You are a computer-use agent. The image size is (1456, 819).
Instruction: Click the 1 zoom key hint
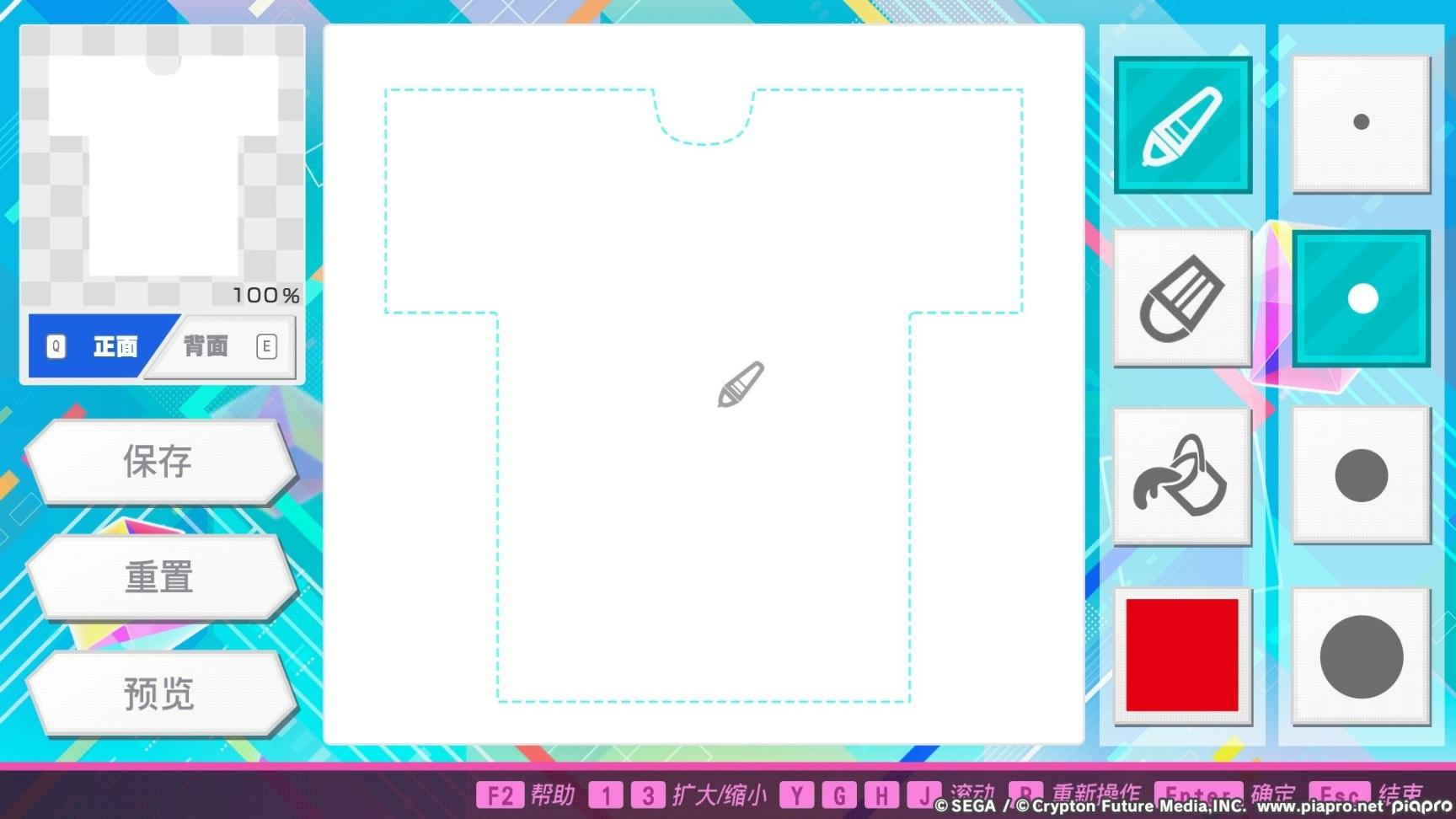(606, 795)
